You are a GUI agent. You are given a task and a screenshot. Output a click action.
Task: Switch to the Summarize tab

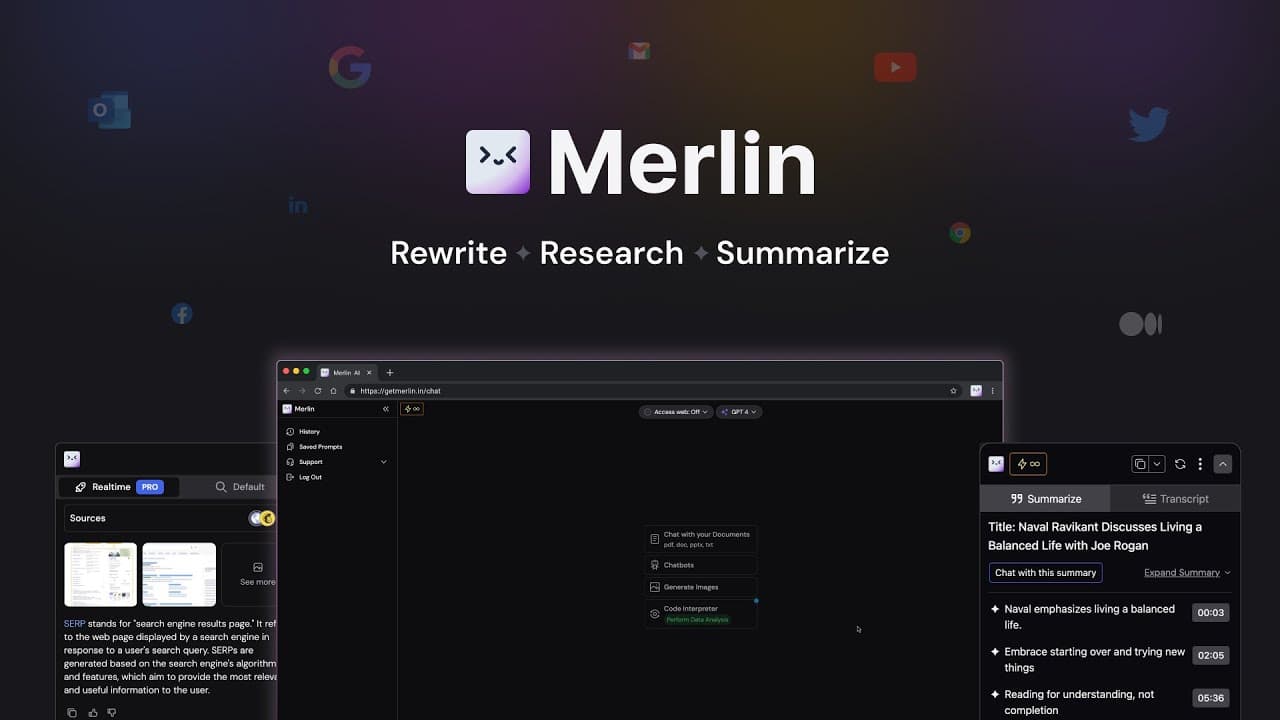click(1045, 498)
